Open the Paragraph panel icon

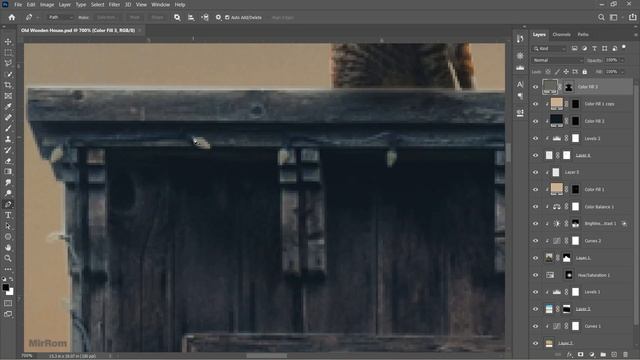520,96
